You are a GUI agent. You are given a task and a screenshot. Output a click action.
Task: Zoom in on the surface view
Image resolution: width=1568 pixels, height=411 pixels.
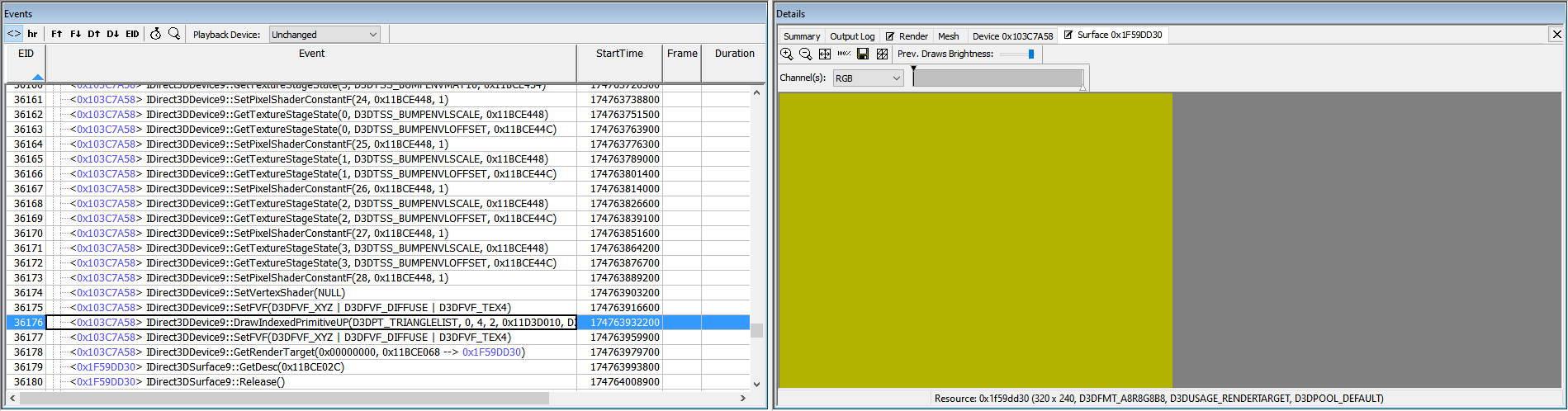(786, 54)
